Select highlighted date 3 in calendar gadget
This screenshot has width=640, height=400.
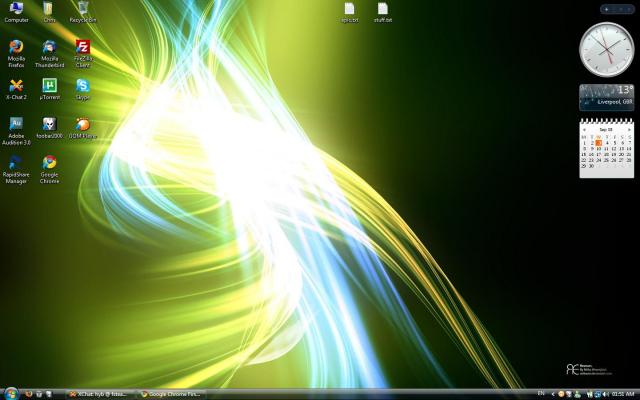pos(599,143)
